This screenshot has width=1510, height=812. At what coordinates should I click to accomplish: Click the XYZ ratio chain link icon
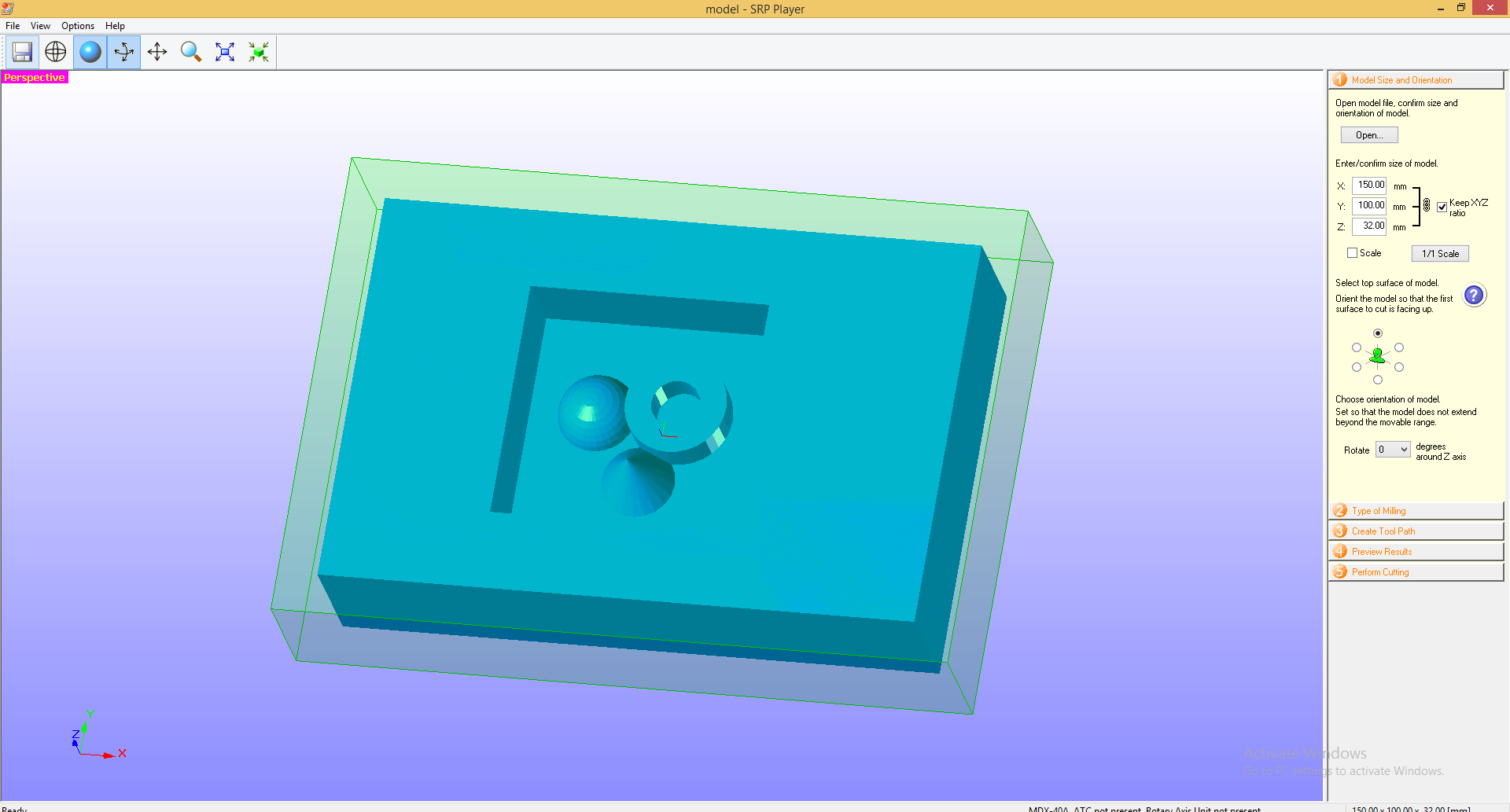point(1427,205)
